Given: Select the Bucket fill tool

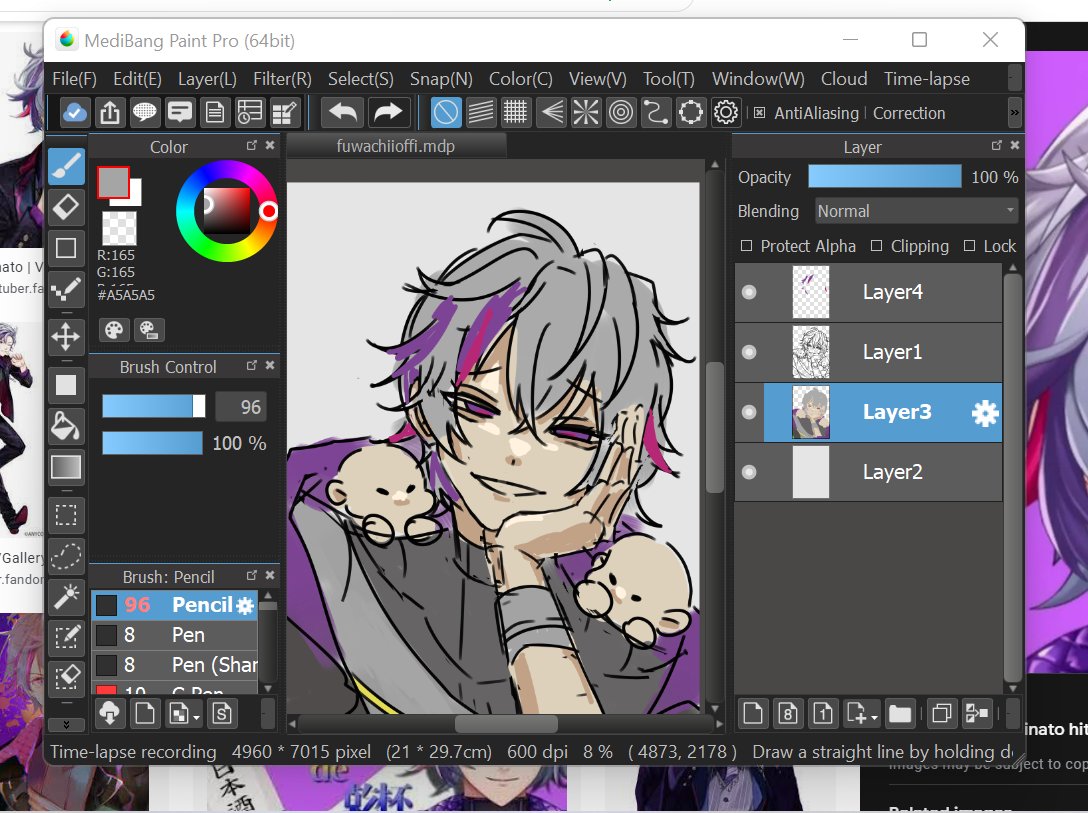Looking at the screenshot, I should 67,426.
